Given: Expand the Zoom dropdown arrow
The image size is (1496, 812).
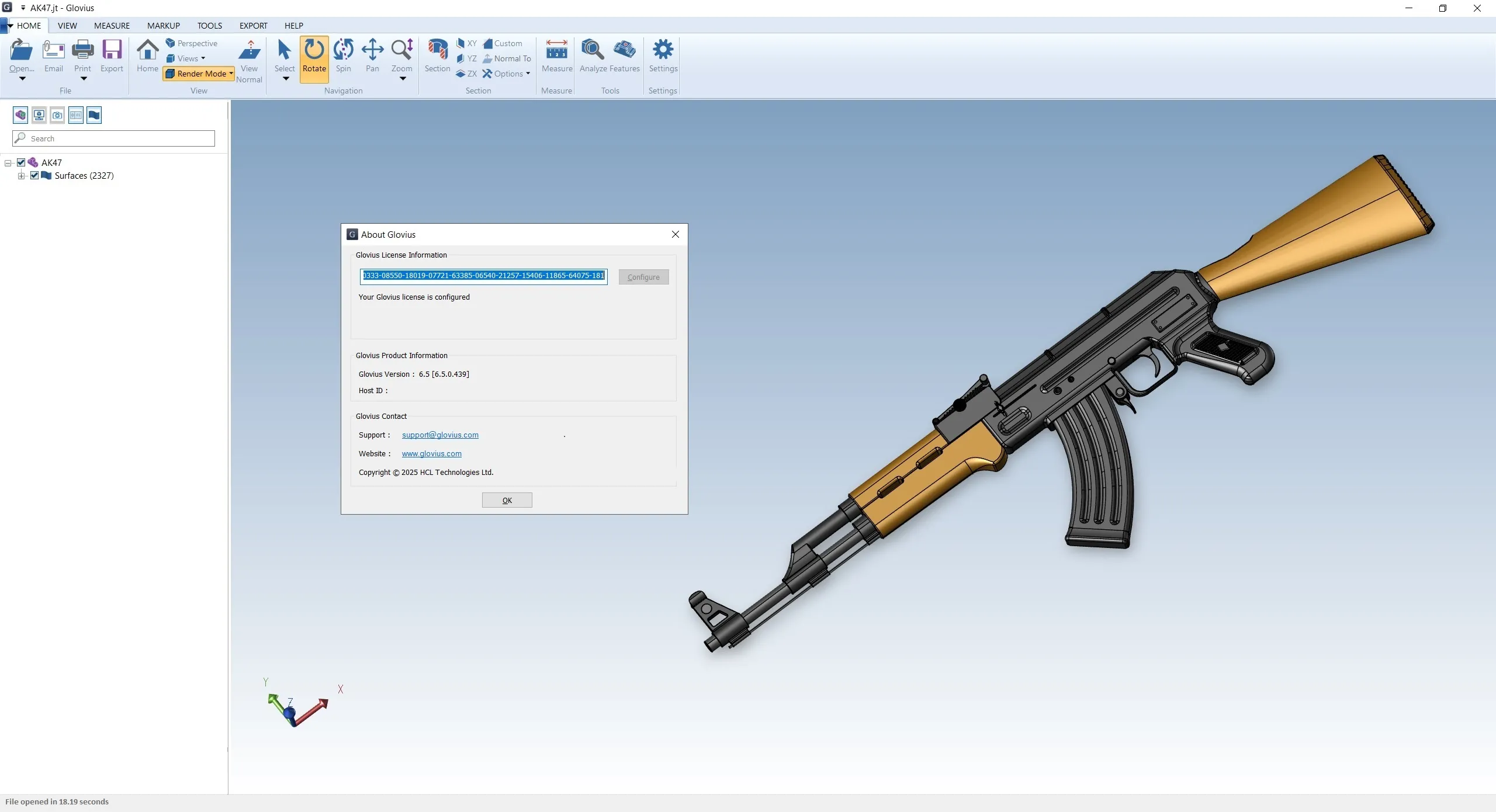Looking at the screenshot, I should (403, 79).
